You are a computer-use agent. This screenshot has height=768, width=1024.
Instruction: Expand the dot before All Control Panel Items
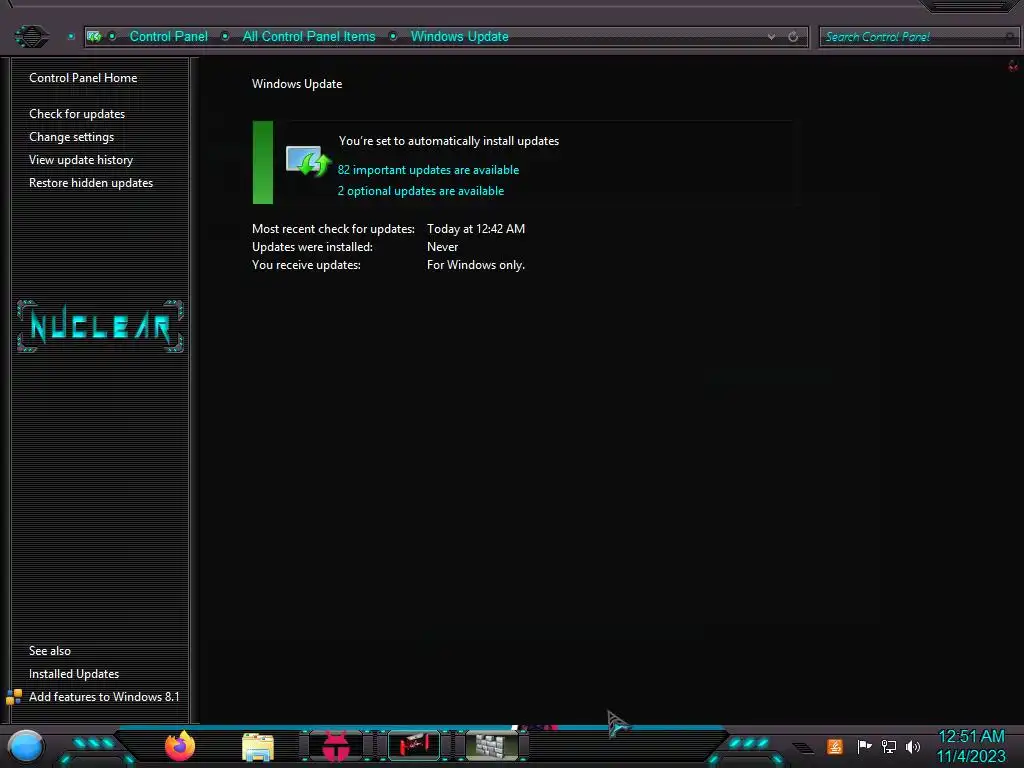tap(225, 37)
